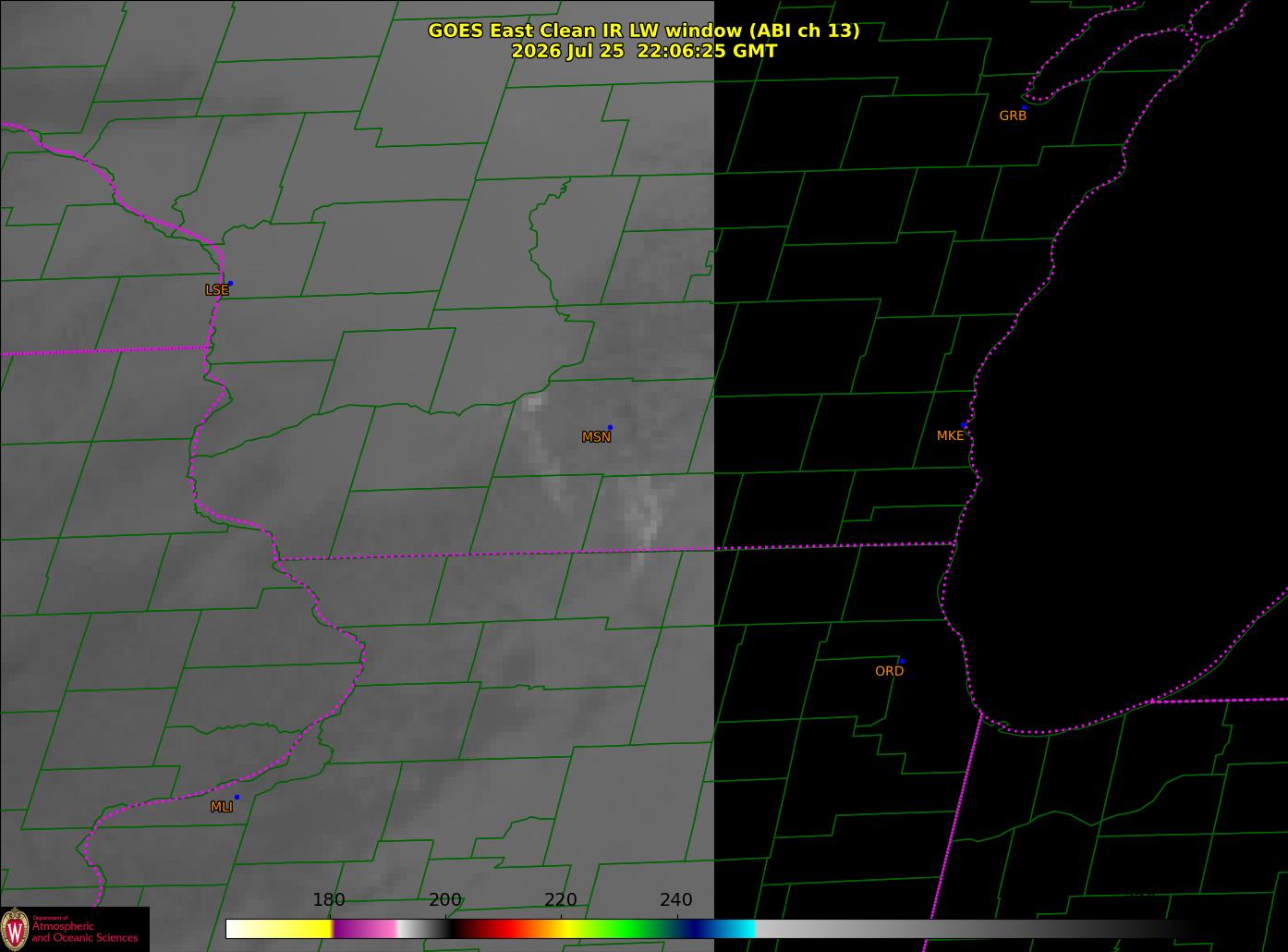
Task: Click the green section of the color bar
Action: tap(628, 928)
